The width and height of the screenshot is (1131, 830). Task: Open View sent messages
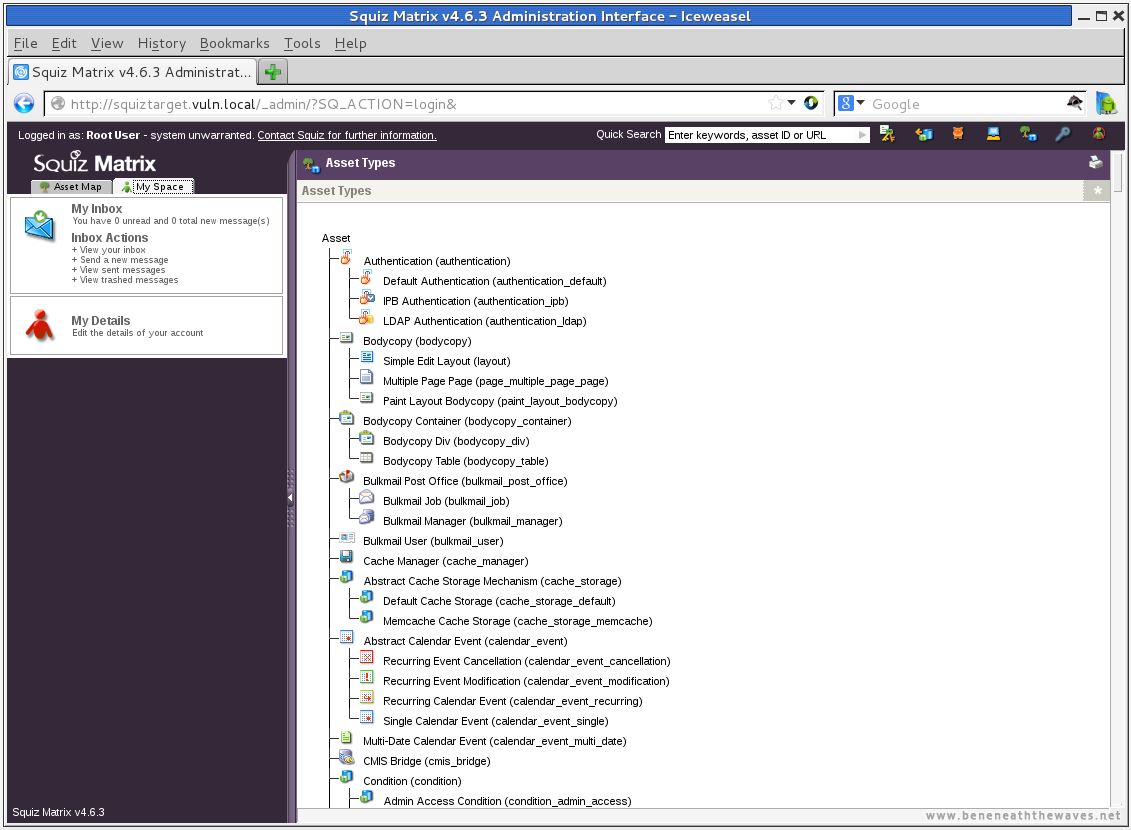[123, 270]
